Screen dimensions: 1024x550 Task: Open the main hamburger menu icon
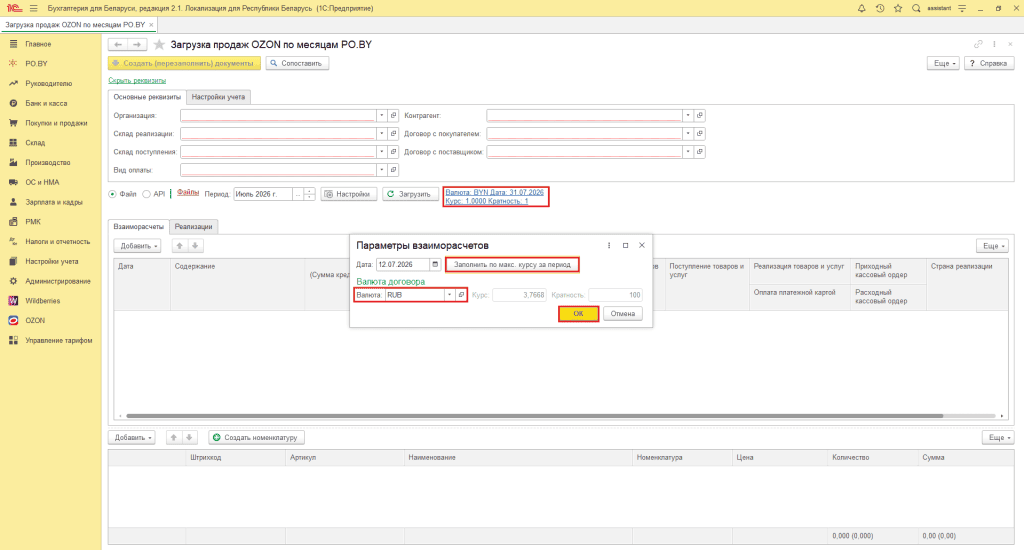(33, 8)
